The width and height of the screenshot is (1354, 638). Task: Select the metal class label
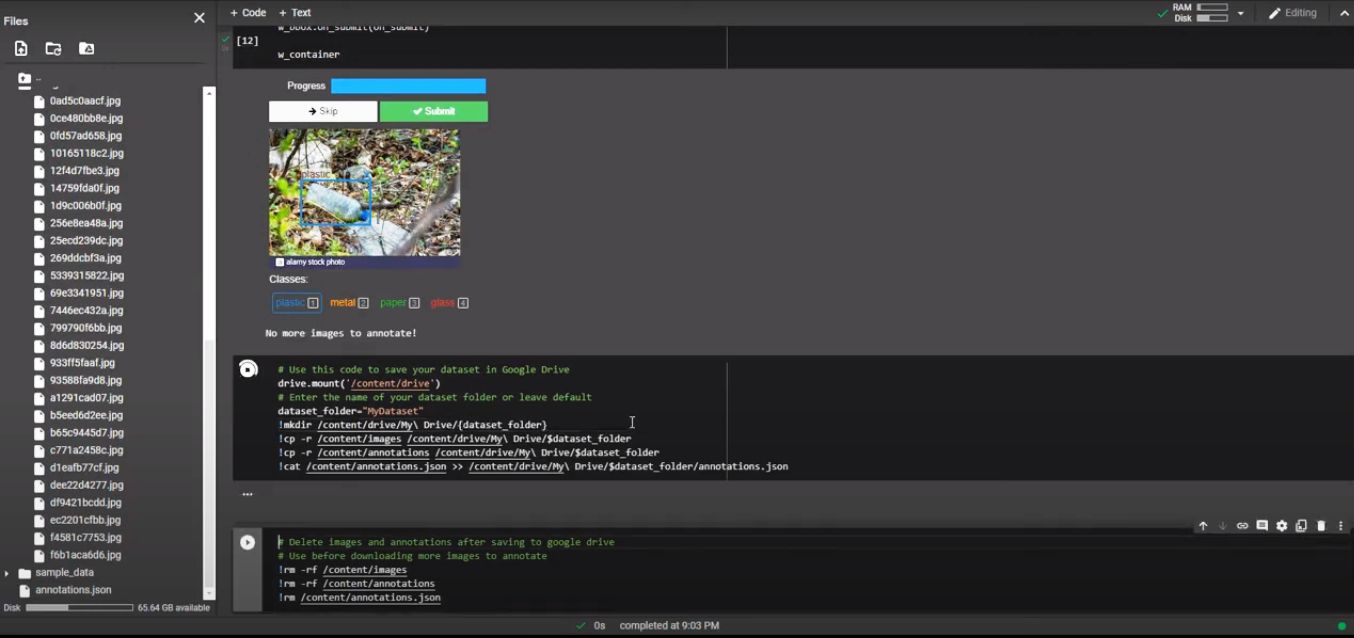pos(349,303)
